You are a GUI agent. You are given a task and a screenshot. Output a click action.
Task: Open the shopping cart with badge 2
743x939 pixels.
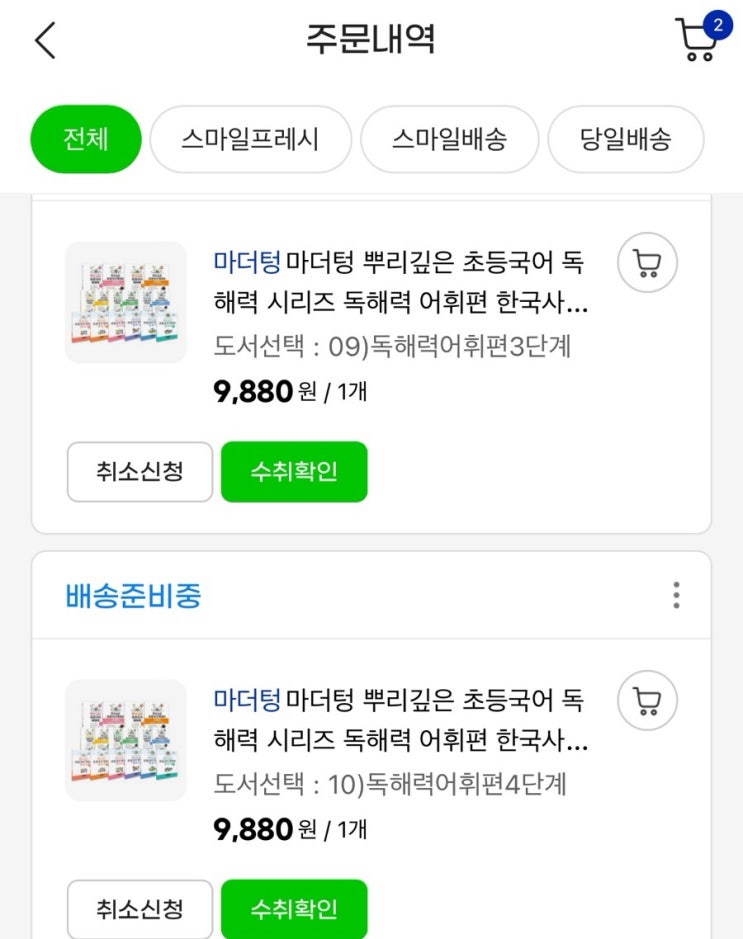pos(697,40)
